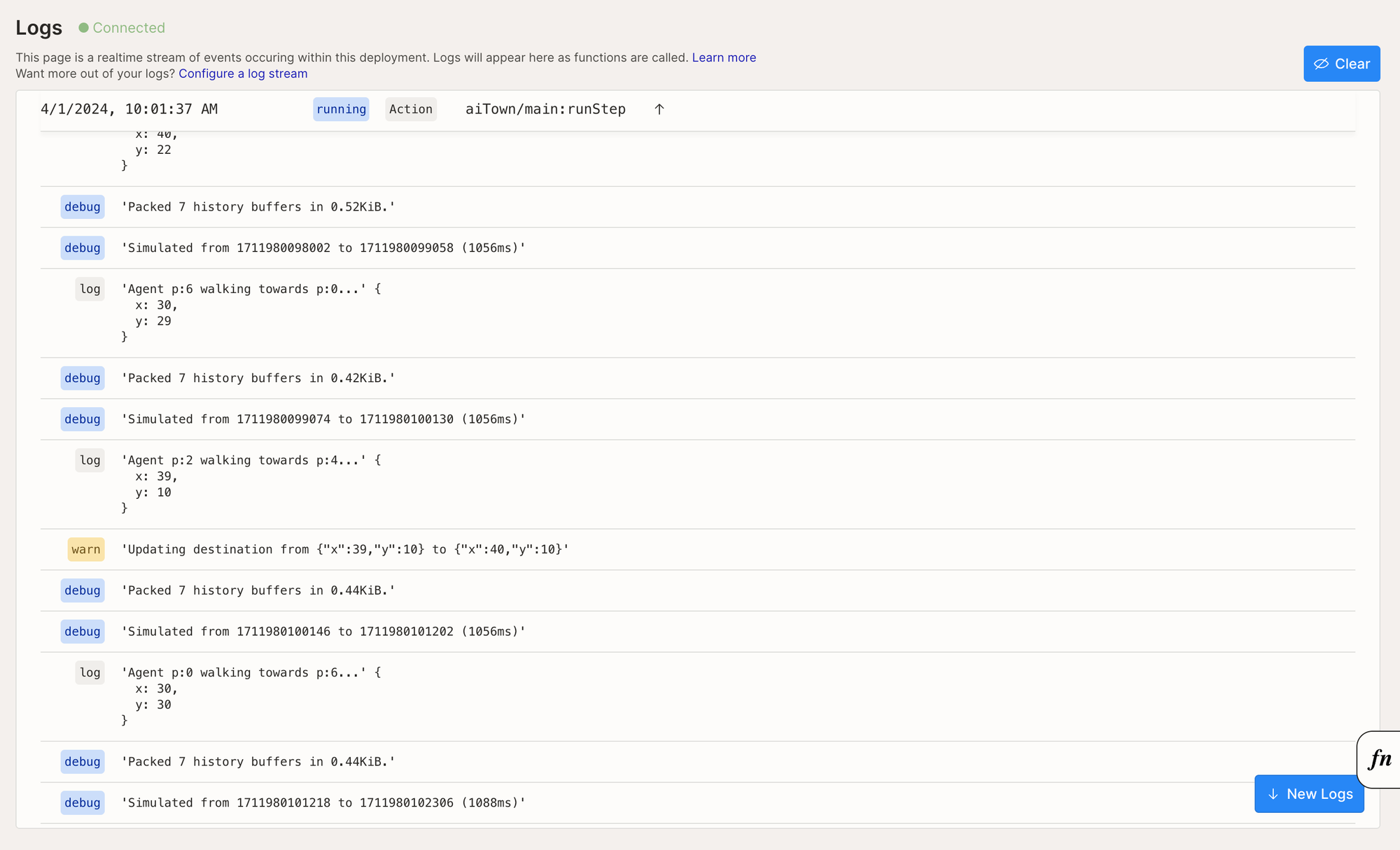The width and height of the screenshot is (1400, 850).
Task: Click the Clear logs button
Action: pos(1341,64)
